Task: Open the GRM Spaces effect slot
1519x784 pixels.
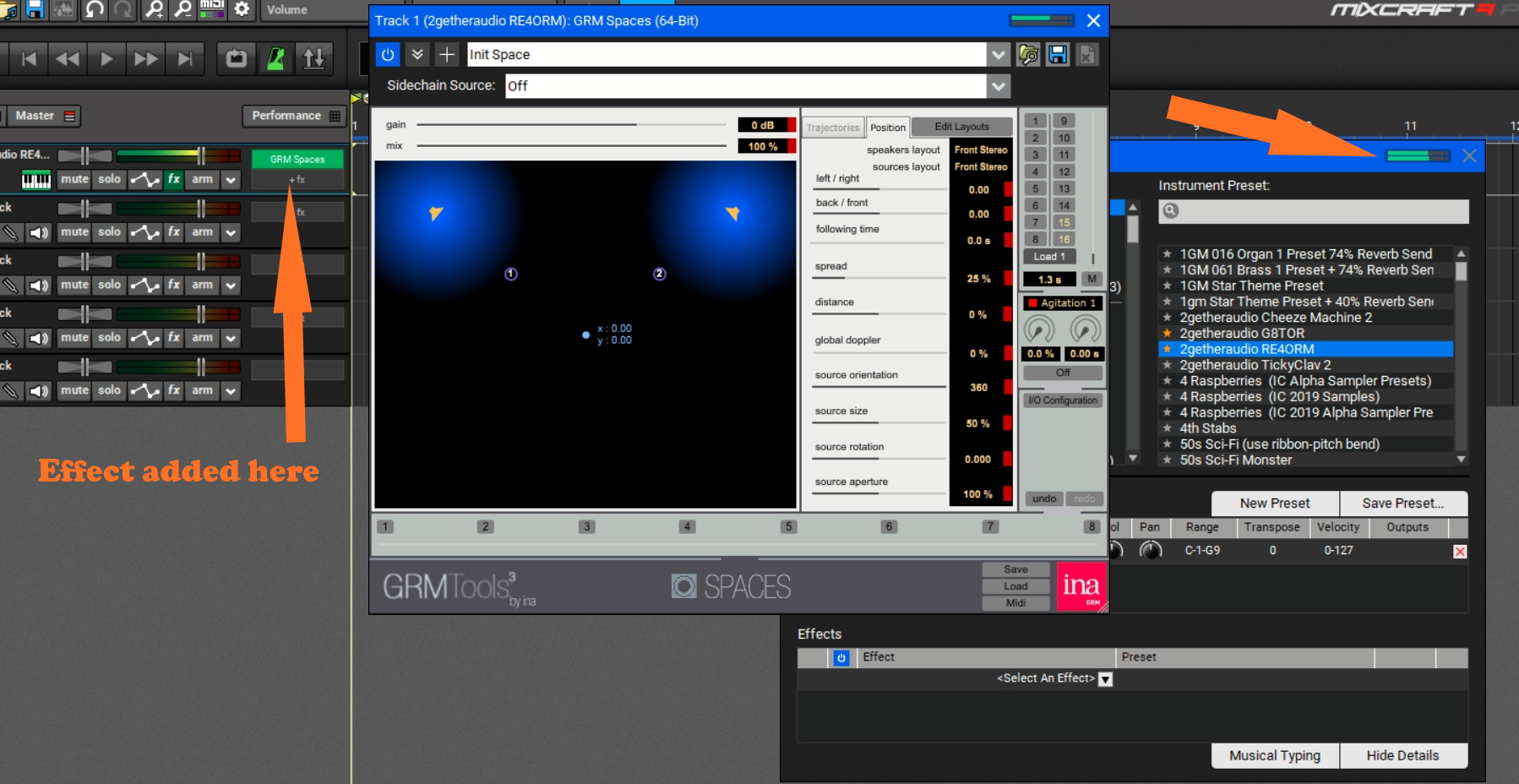Action: pyautogui.click(x=297, y=159)
